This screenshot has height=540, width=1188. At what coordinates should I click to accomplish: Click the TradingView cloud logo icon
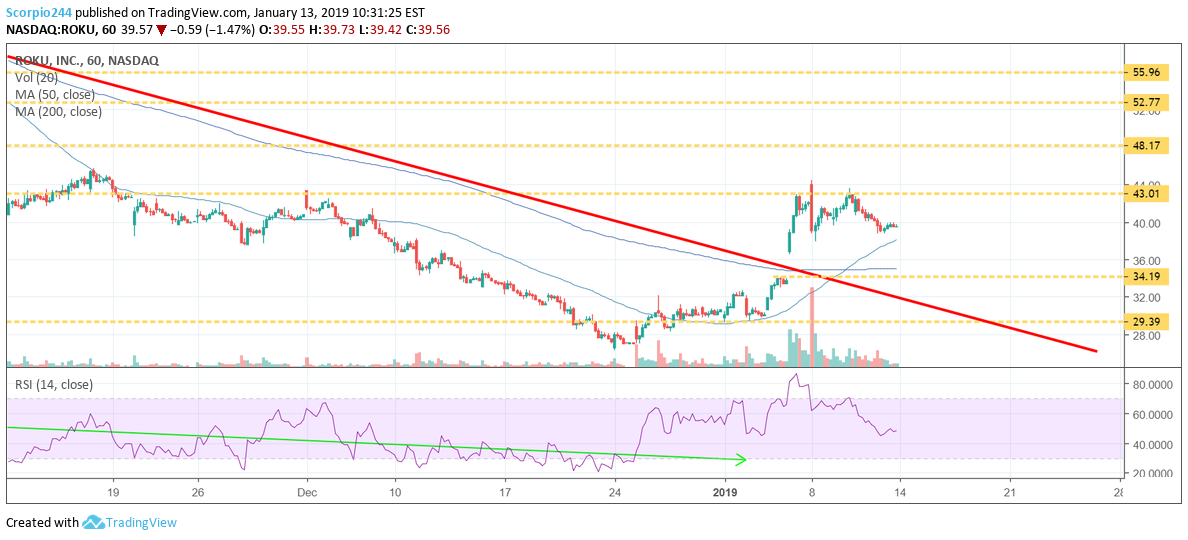[94, 522]
